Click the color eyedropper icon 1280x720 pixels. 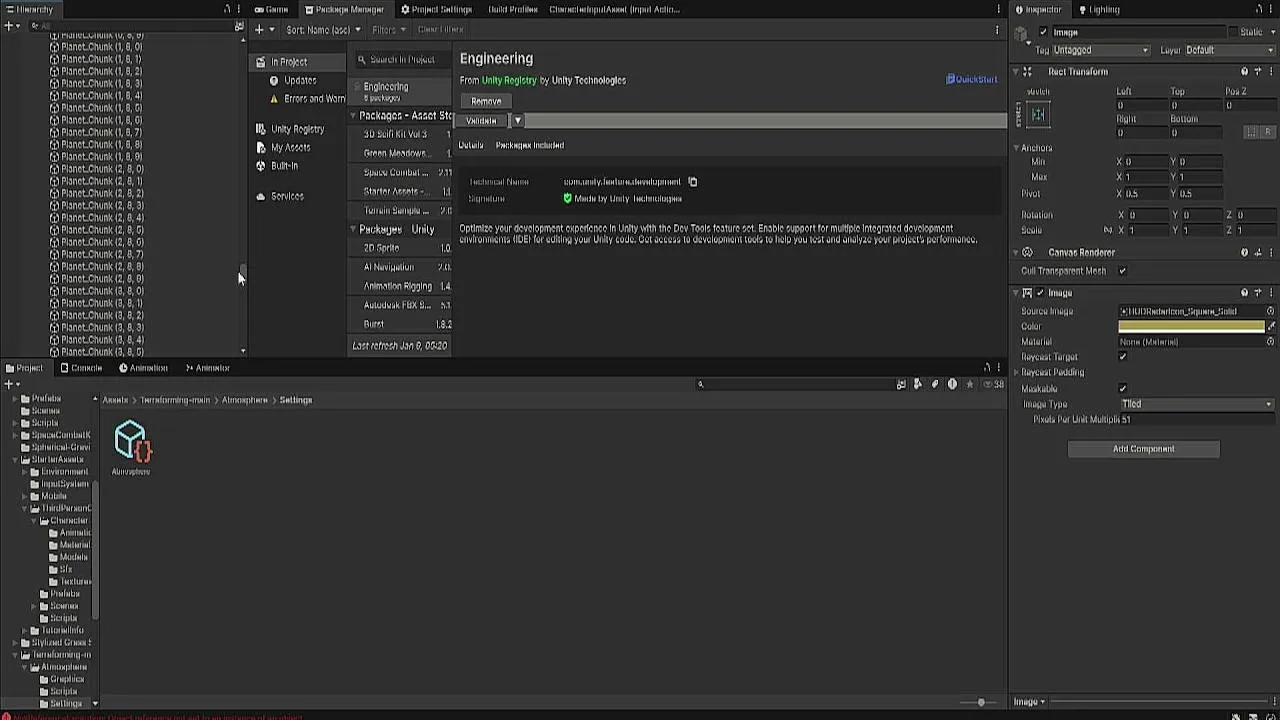[1271, 326]
